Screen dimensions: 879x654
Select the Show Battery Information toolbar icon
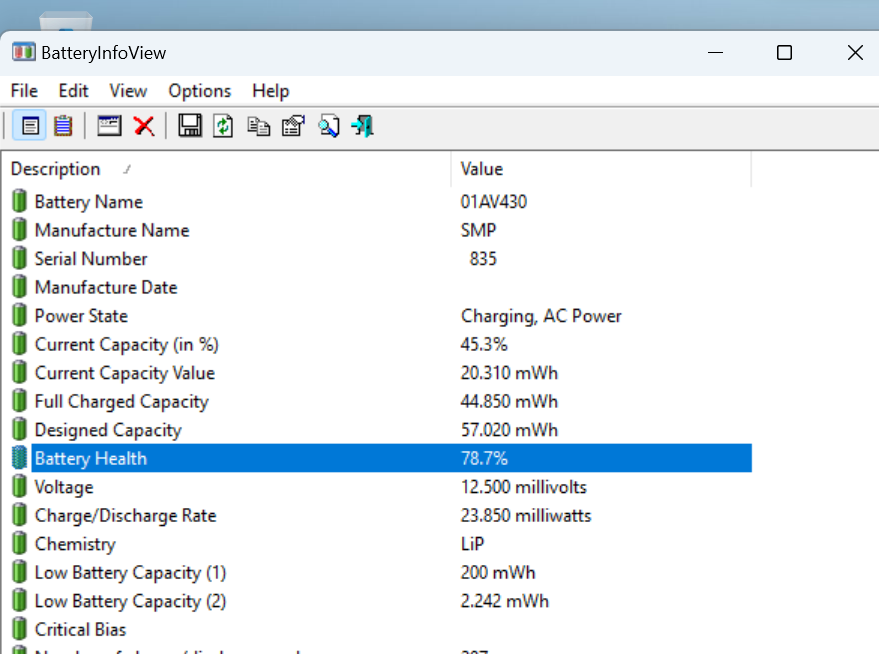[x=30, y=126]
